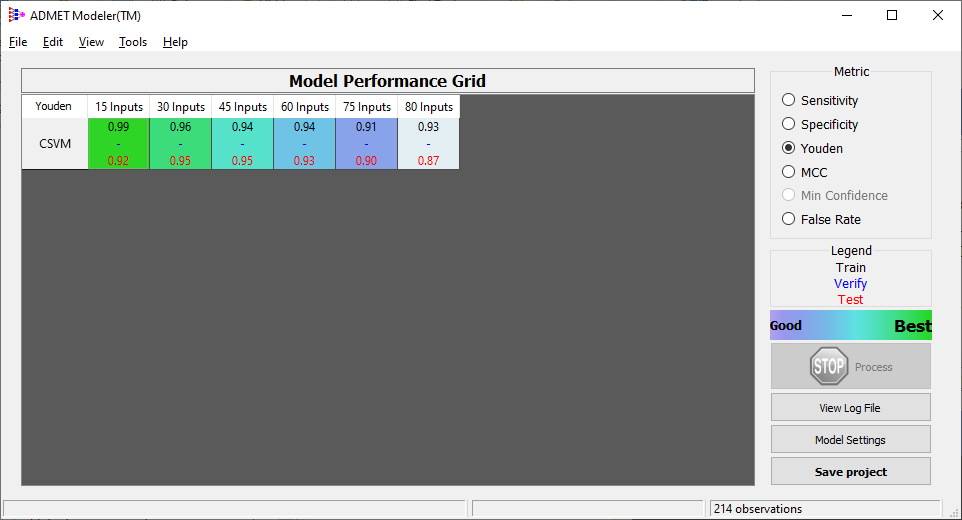Select the CSVM 15 Inputs model cell
The width and height of the screenshot is (962, 520).
118,143
